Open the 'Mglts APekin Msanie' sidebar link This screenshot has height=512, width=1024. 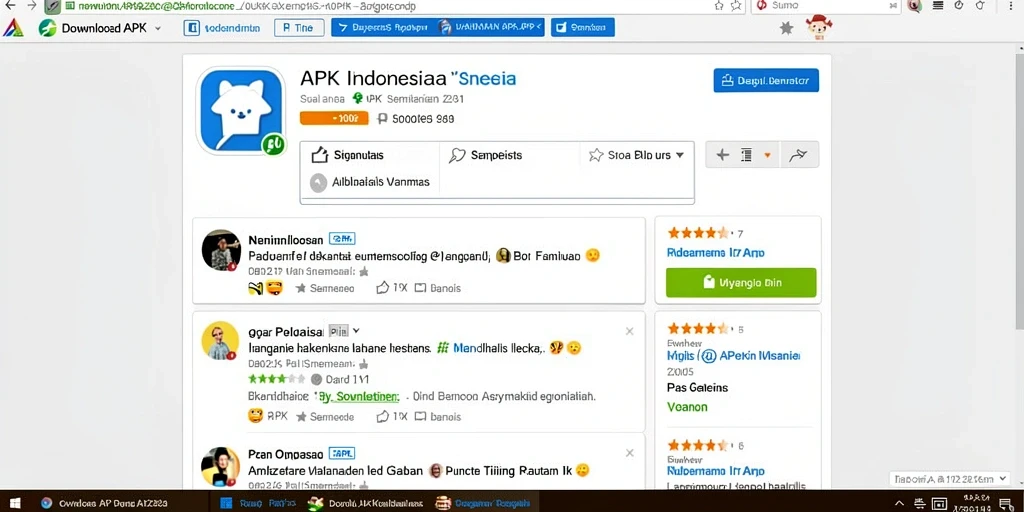tap(733, 356)
